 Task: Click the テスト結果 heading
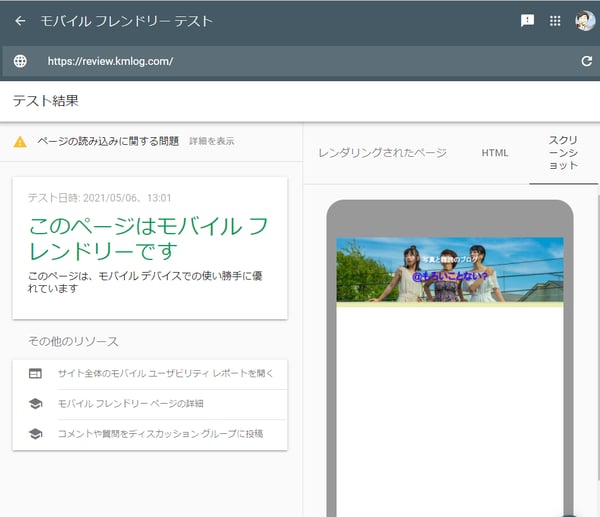[x=46, y=101]
